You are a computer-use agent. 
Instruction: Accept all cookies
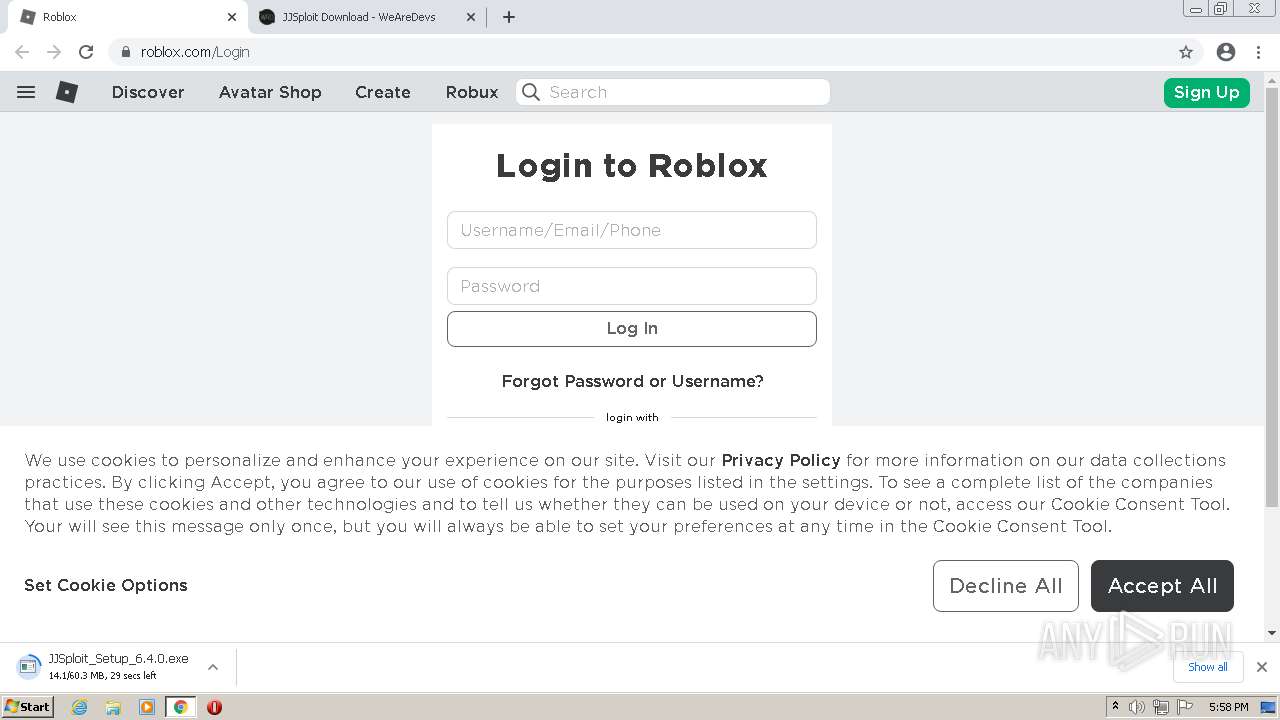tap(1162, 586)
